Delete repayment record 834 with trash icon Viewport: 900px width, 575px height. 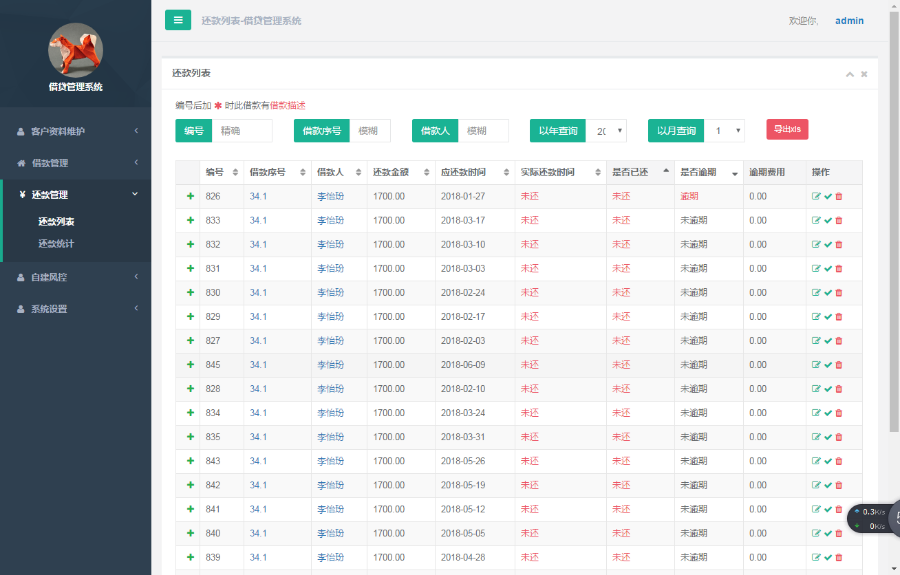tap(839, 413)
